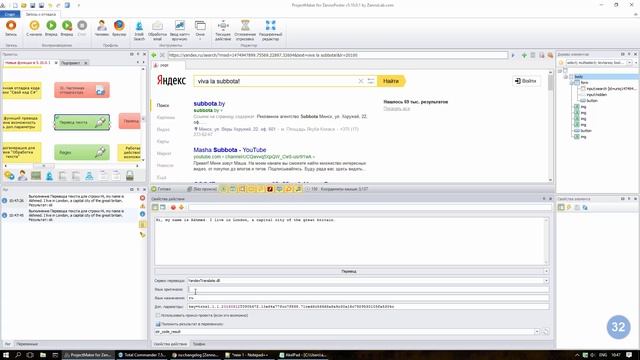Select the 'input:hidden' tree node
Screen dimensions: 640x360
[596, 95]
